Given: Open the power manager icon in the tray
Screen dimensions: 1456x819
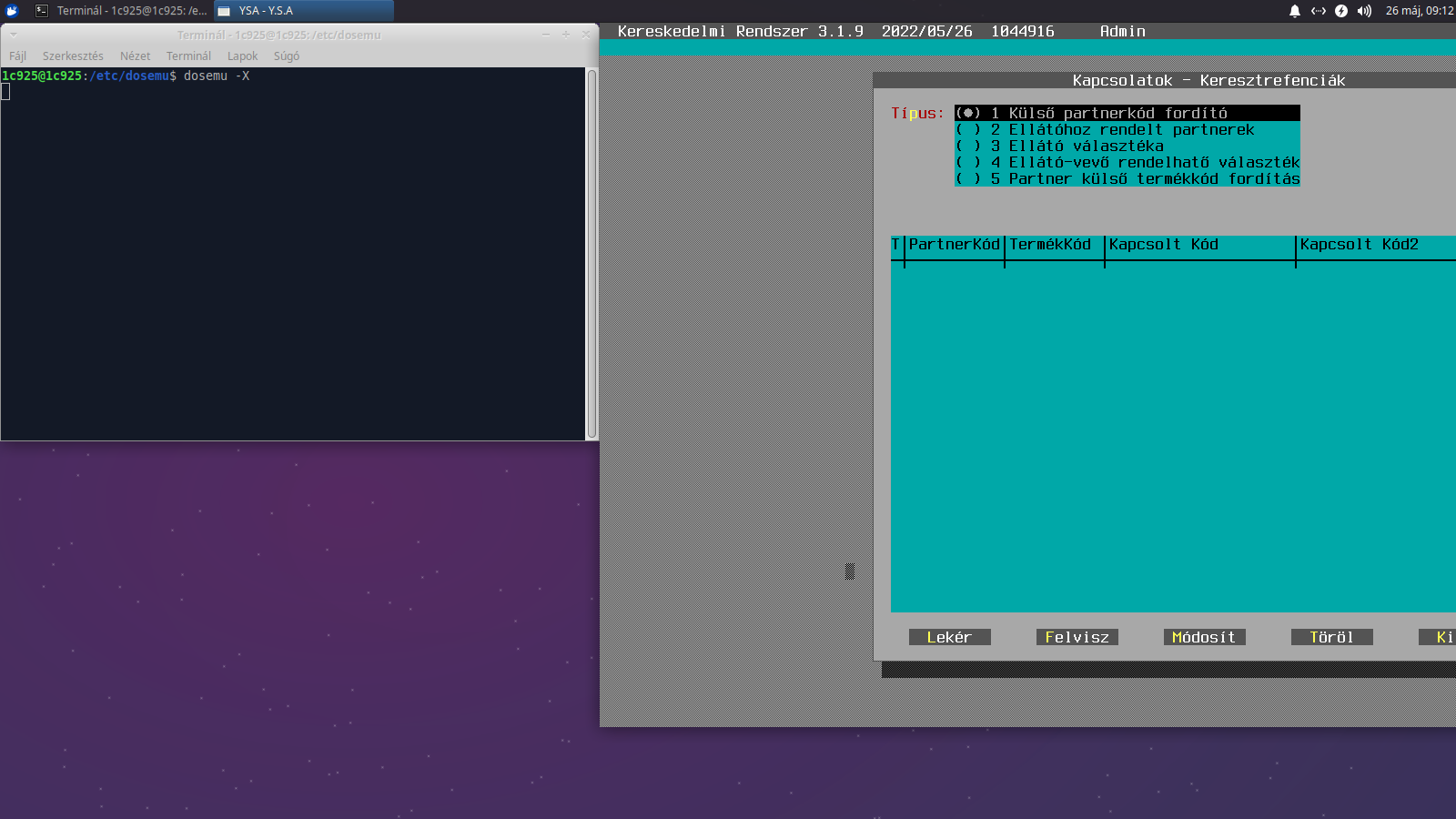Looking at the screenshot, I should pos(1341,12).
